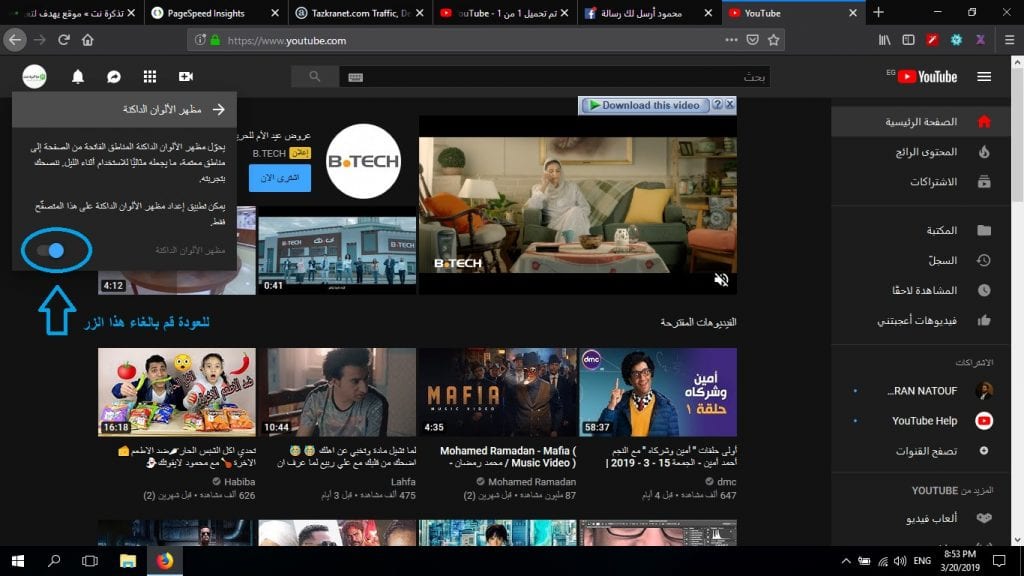
Task: Open Habiba channel name link
Action: (x=240, y=482)
